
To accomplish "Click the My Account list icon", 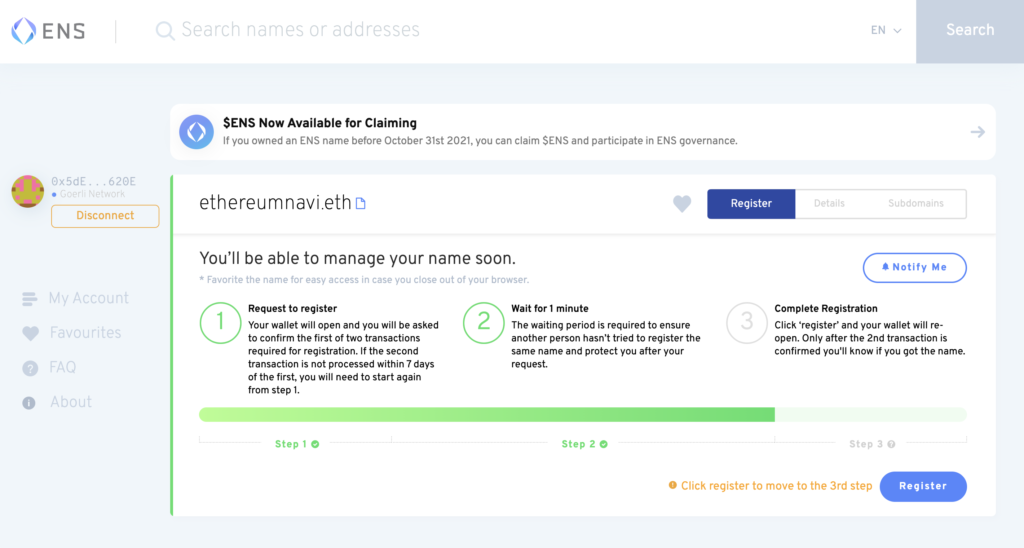I will [x=29, y=299].
